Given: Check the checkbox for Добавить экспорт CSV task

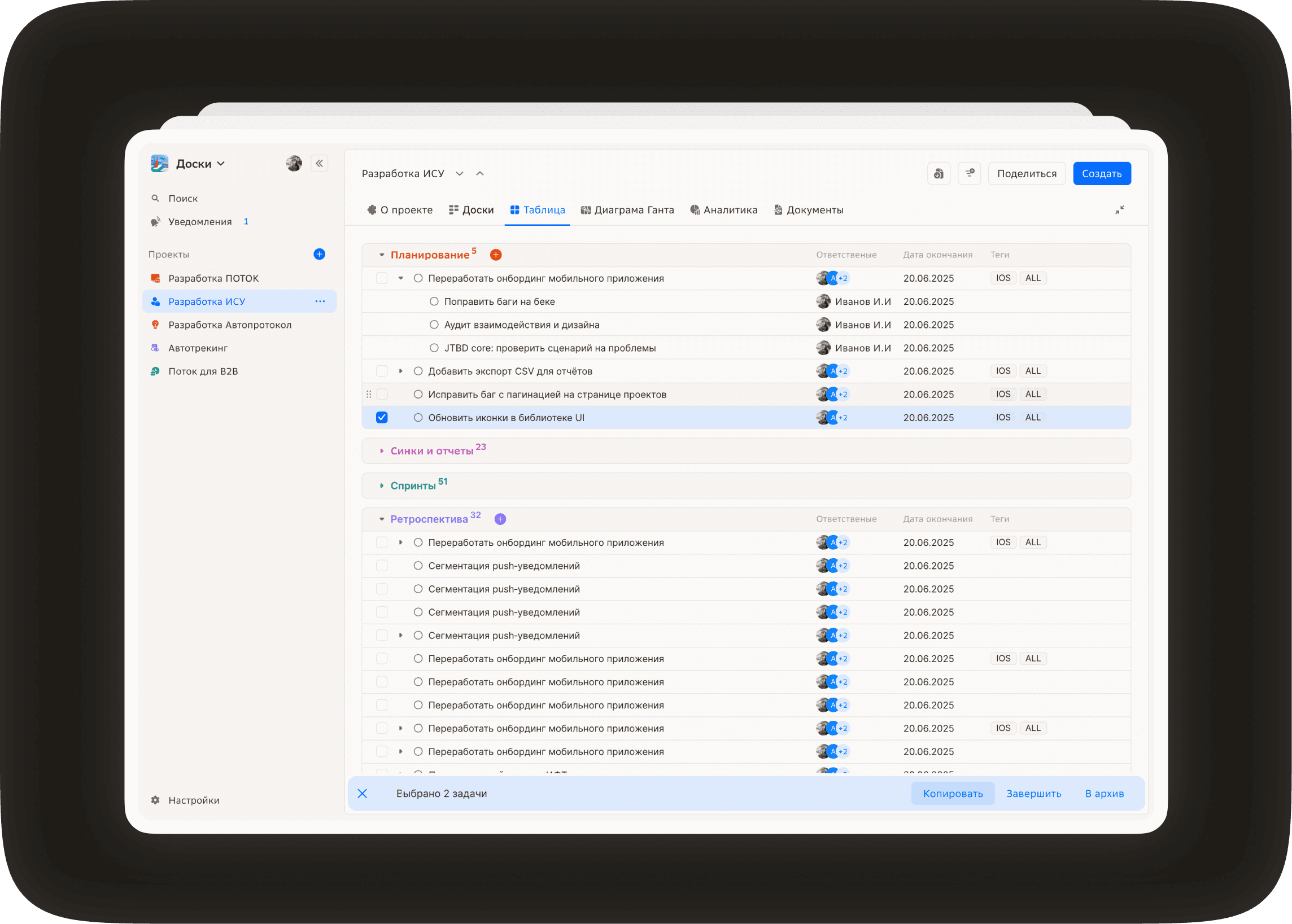Looking at the screenshot, I should tap(381, 370).
